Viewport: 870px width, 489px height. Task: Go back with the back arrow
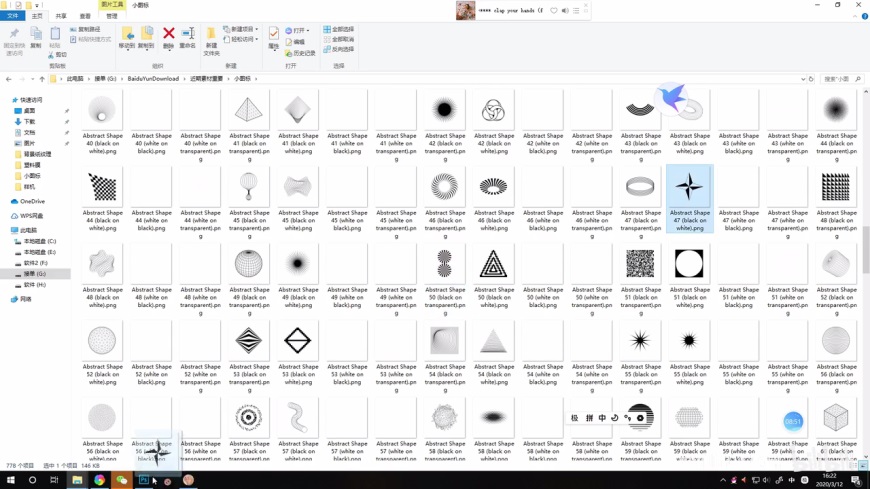pos(9,79)
